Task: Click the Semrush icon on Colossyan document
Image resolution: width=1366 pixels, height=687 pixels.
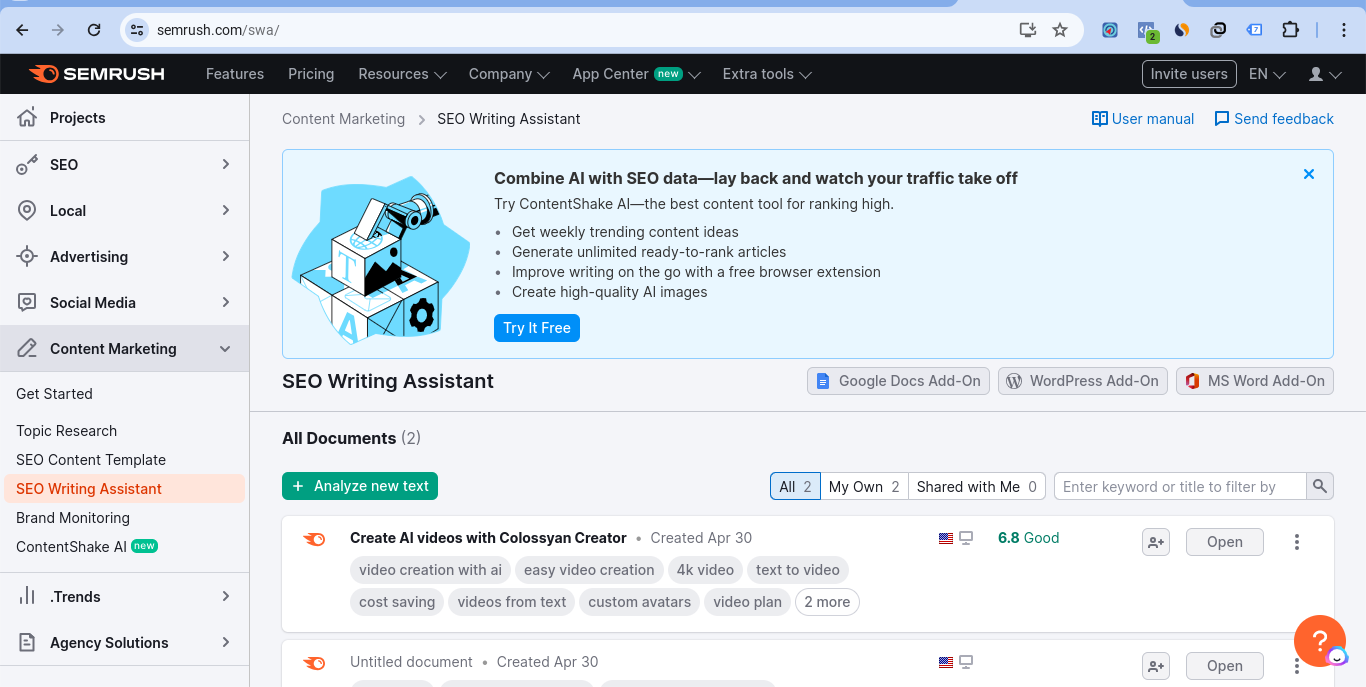Action: click(x=314, y=540)
